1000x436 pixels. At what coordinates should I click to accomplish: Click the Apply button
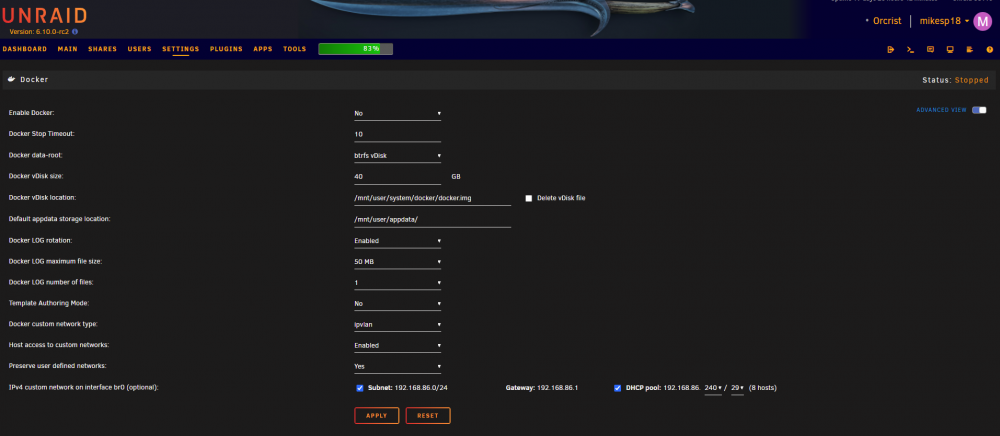click(376, 416)
